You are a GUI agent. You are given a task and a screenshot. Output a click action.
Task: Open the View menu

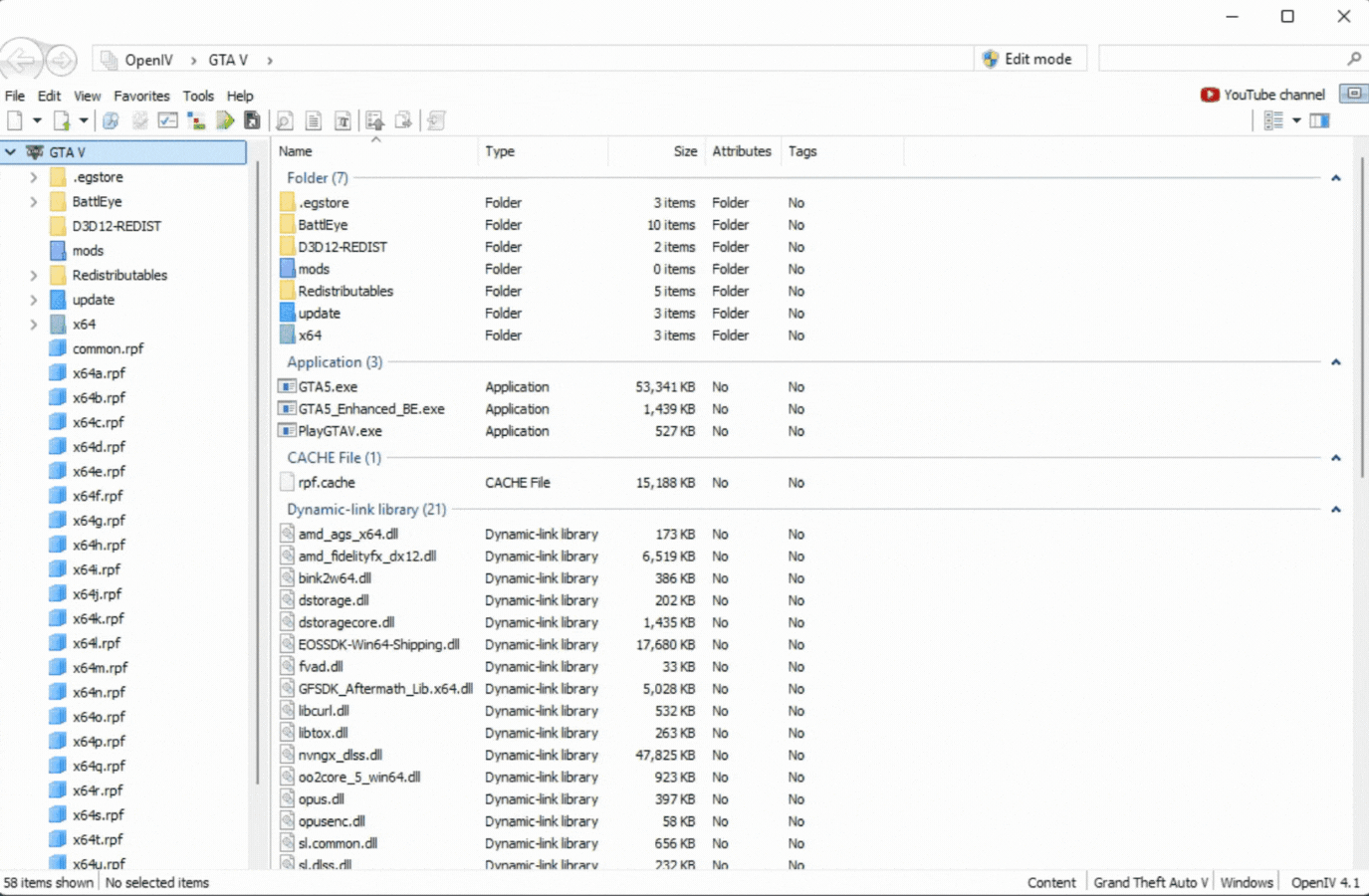[87, 96]
